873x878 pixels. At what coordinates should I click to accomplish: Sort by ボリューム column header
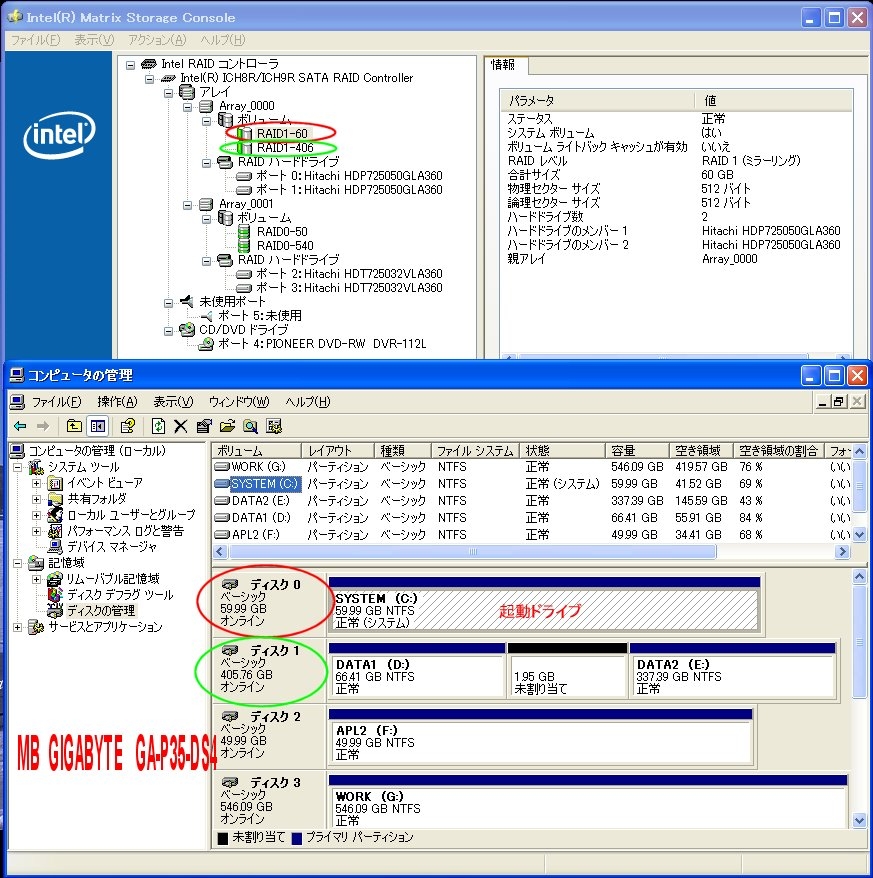coord(256,450)
